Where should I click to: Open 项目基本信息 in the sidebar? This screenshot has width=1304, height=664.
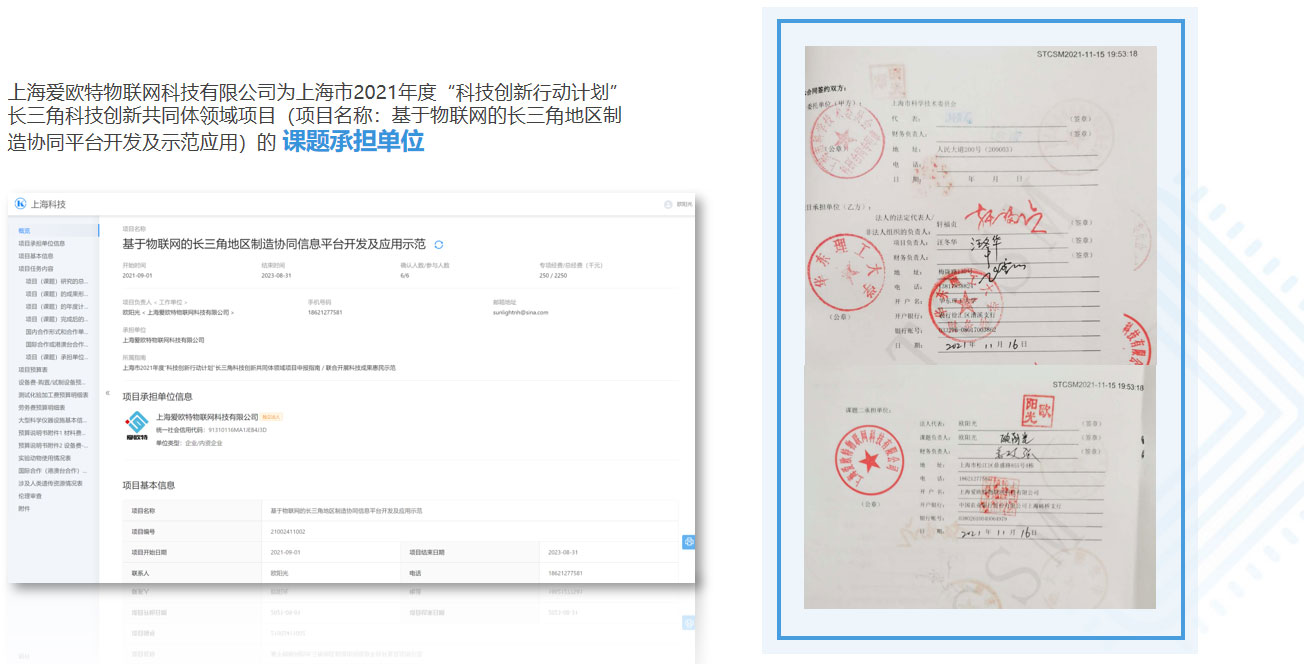[x=36, y=256]
